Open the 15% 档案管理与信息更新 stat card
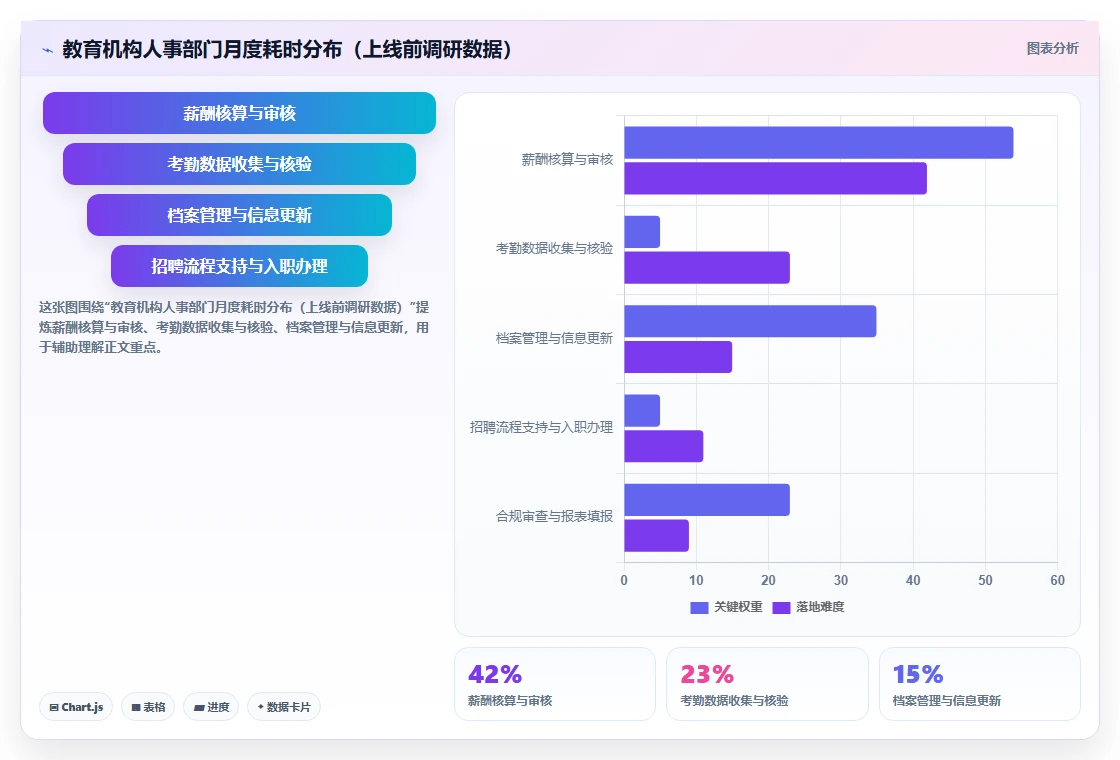The width and height of the screenshot is (1120, 760). click(980, 684)
